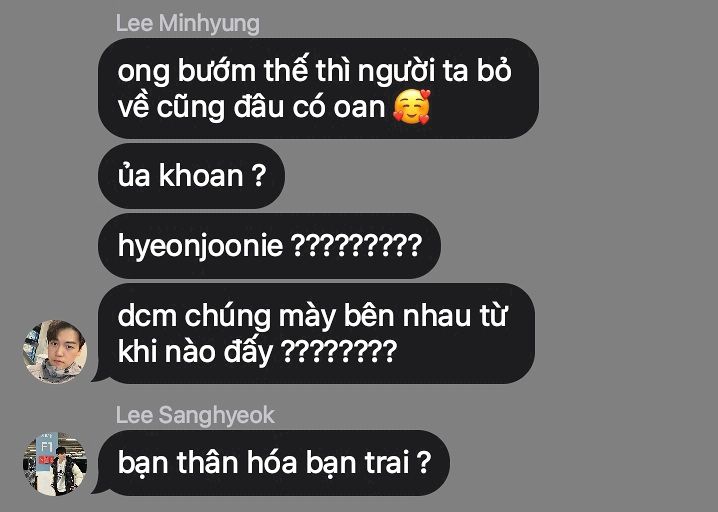The width and height of the screenshot is (718, 512).
Task: Select the 'bạn thân hóa bạn trai ?' bubble
Action: [274, 463]
